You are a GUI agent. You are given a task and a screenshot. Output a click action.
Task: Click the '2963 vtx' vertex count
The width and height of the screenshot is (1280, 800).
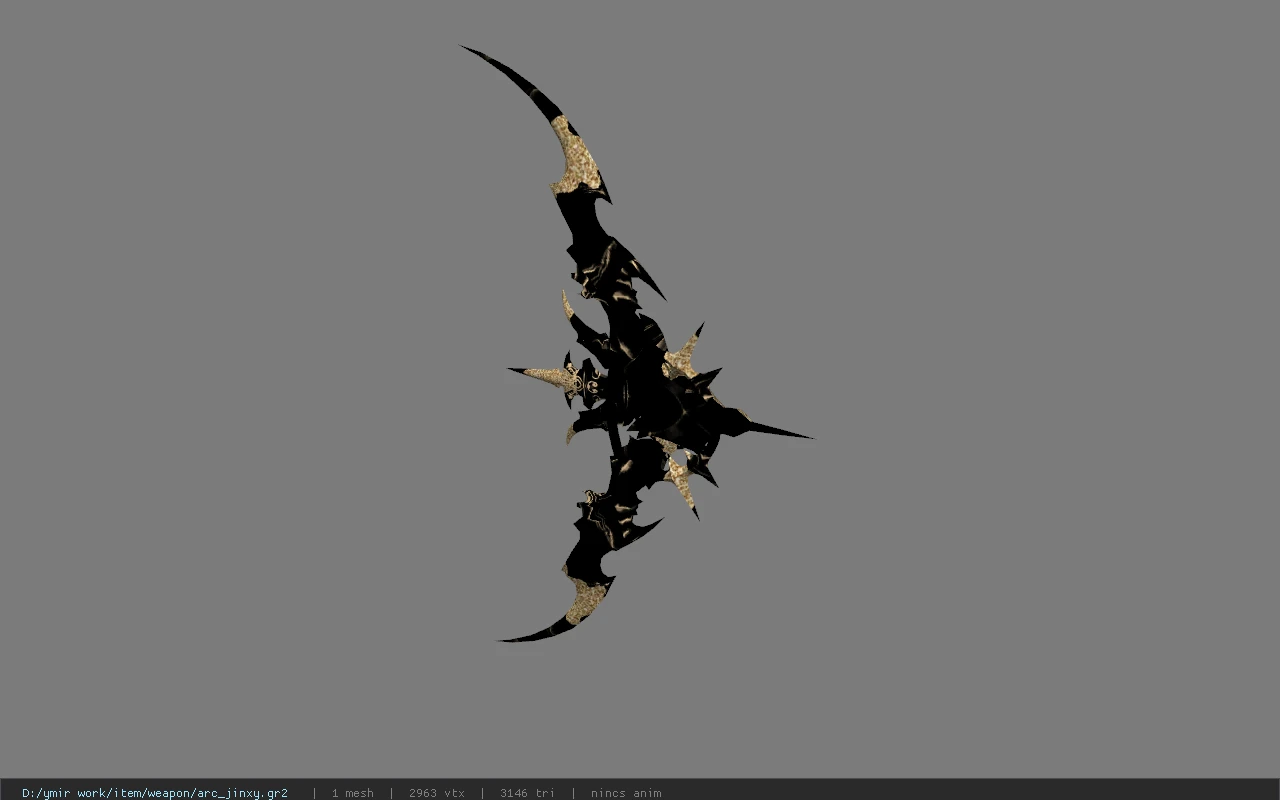(x=437, y=793)
